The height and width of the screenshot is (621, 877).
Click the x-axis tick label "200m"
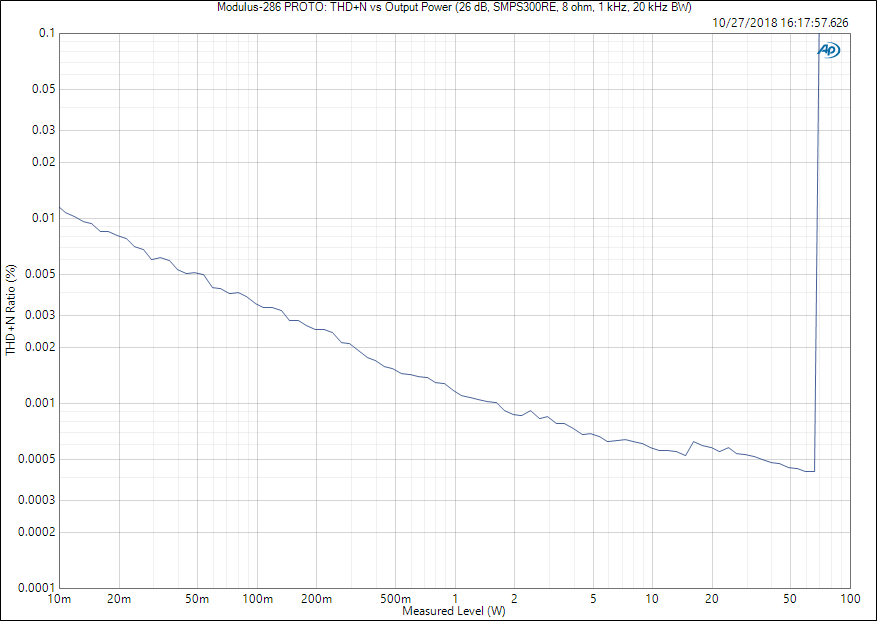pyautogui.click(x=317, y=599)
